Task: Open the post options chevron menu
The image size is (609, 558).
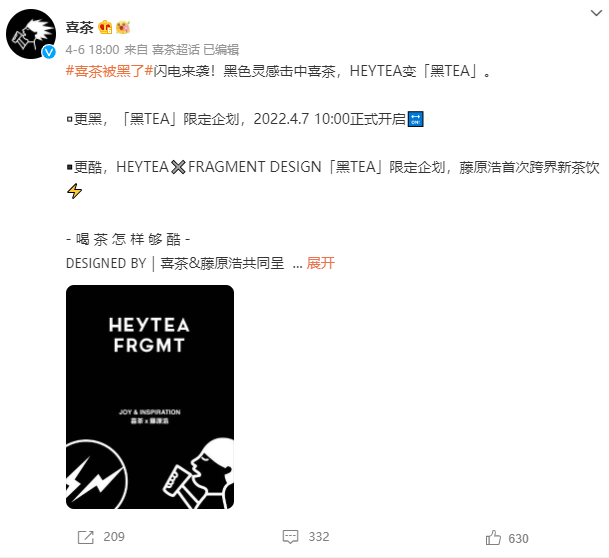Action: pos(596,13)
